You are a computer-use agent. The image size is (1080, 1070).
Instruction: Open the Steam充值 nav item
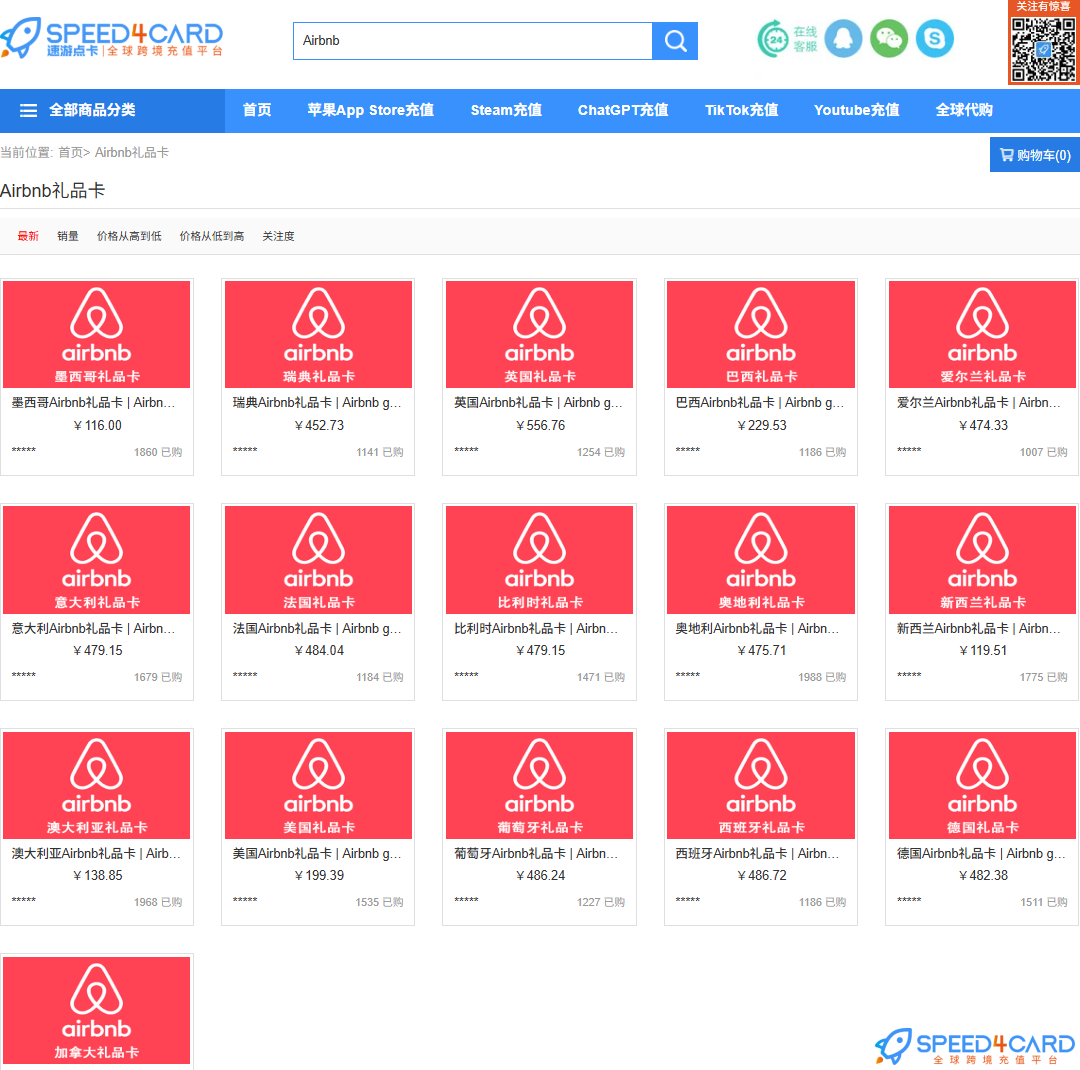tap(506, 110)
